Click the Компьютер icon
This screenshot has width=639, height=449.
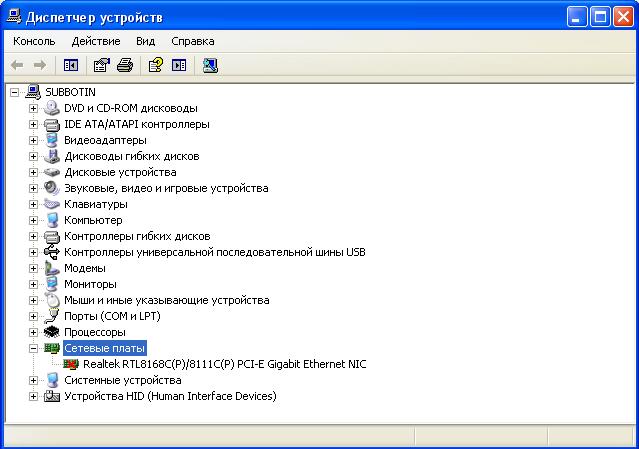(52, 220)
